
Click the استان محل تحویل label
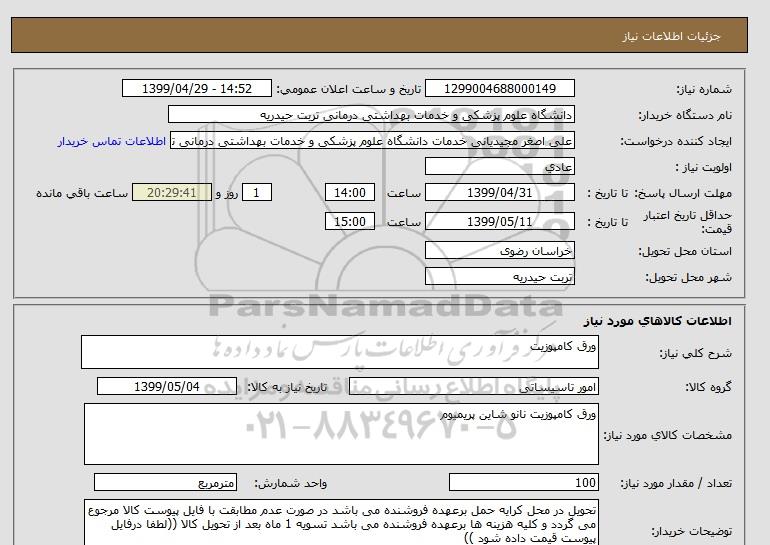(685, 251)
